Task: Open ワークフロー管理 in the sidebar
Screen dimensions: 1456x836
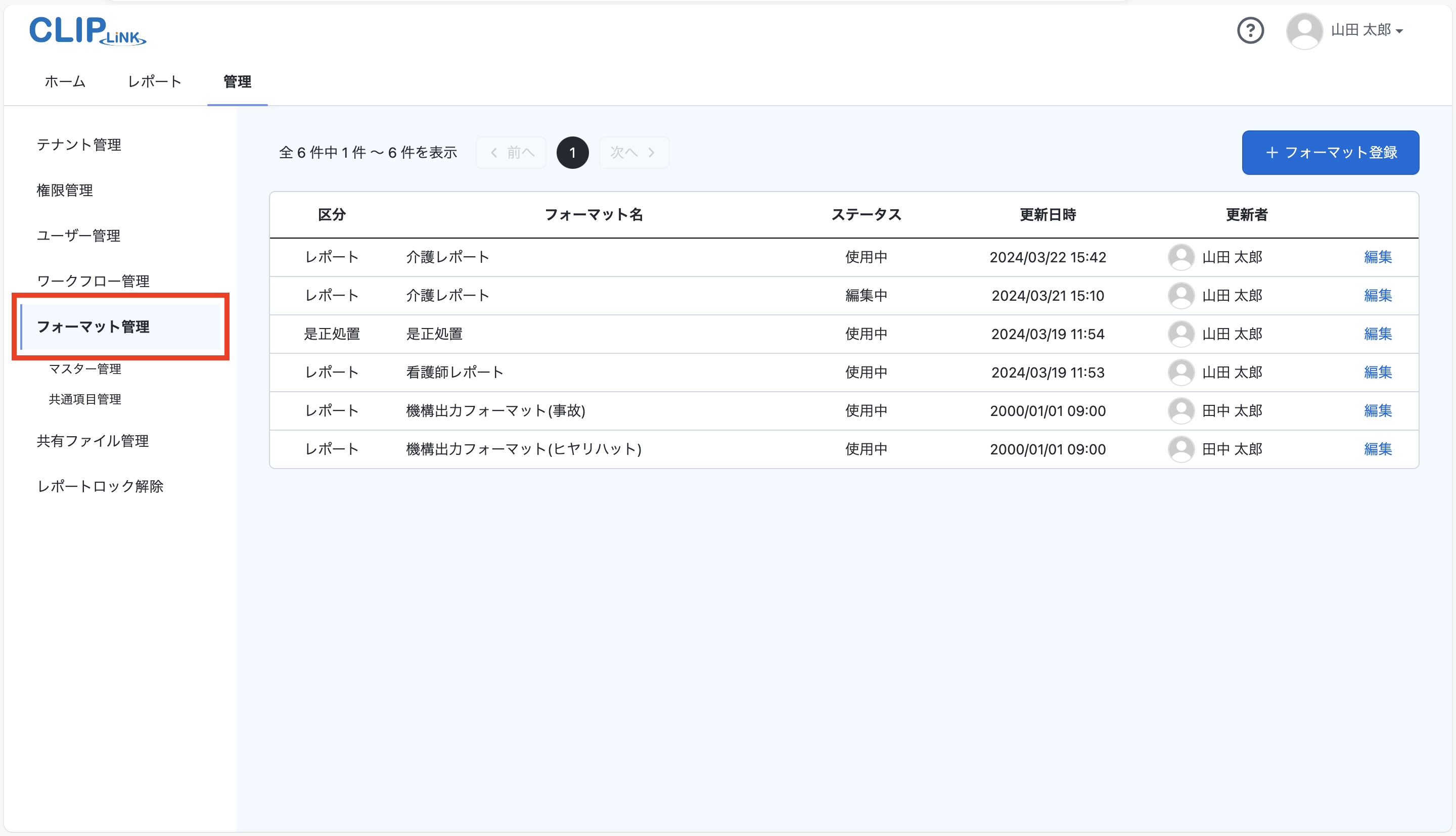Action: pos(93,282)
